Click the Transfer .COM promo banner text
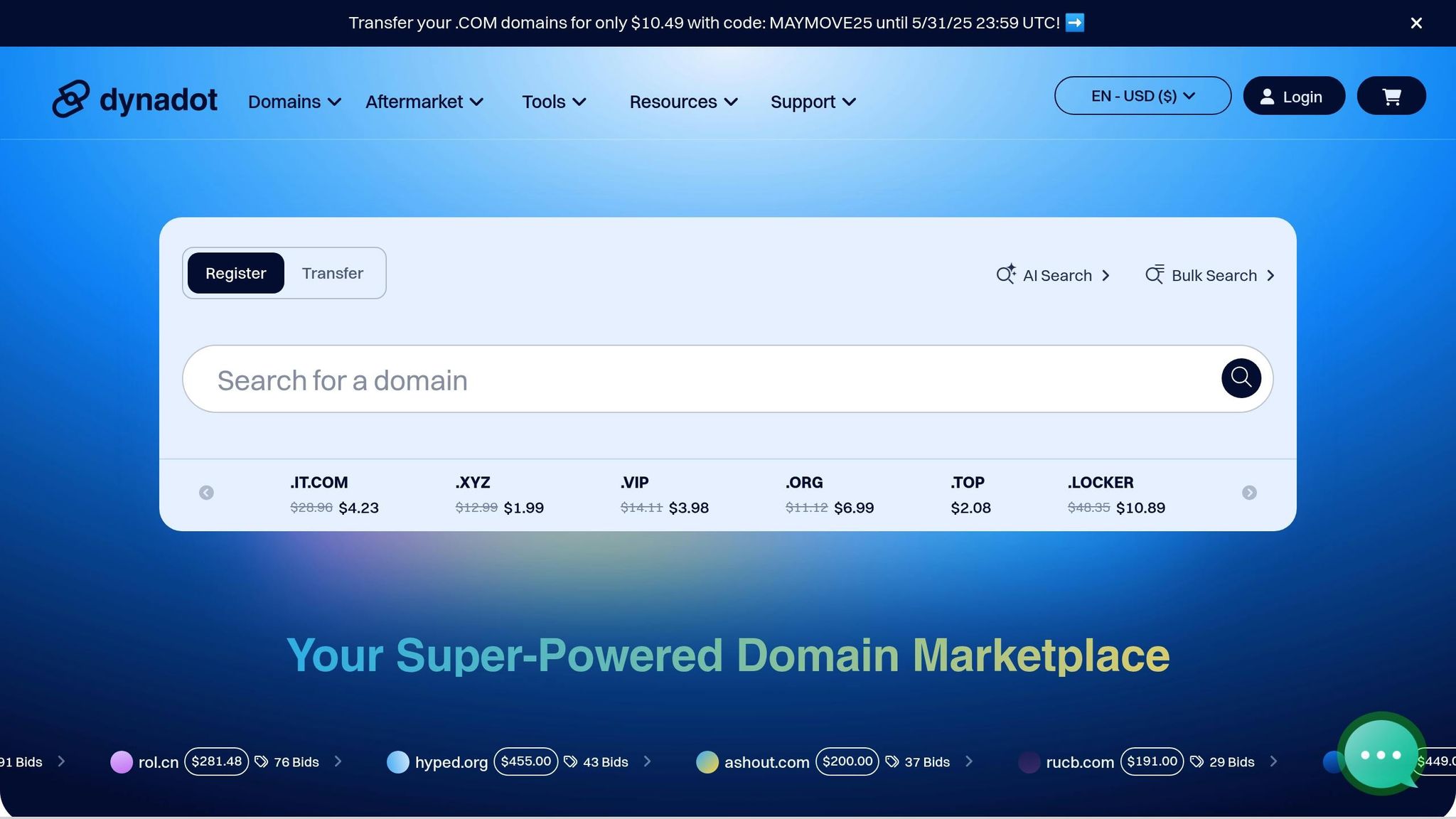Viewport: 1456px width, 819px height. point(704,23)
